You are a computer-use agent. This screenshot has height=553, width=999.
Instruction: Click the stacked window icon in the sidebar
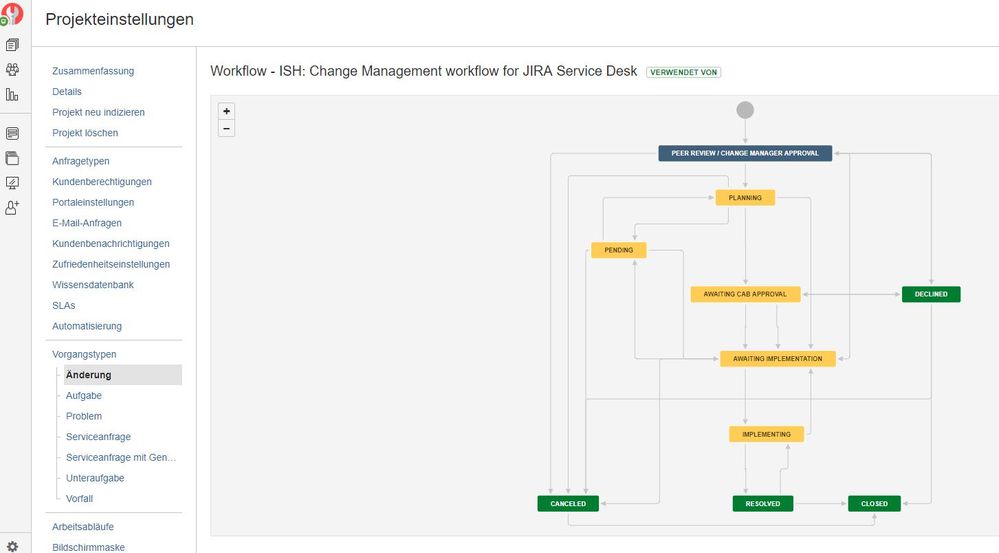pos(12,158)
